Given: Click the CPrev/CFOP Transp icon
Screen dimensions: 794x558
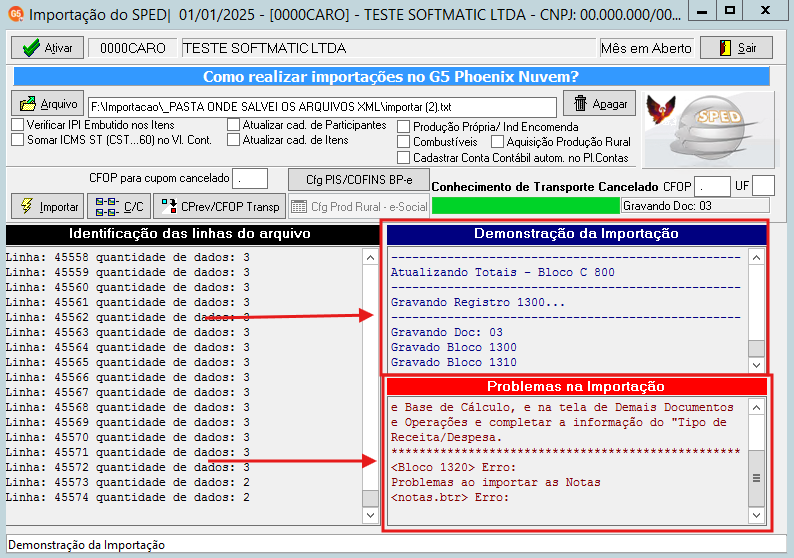Looking at the screenshot, I should point(169,206).
